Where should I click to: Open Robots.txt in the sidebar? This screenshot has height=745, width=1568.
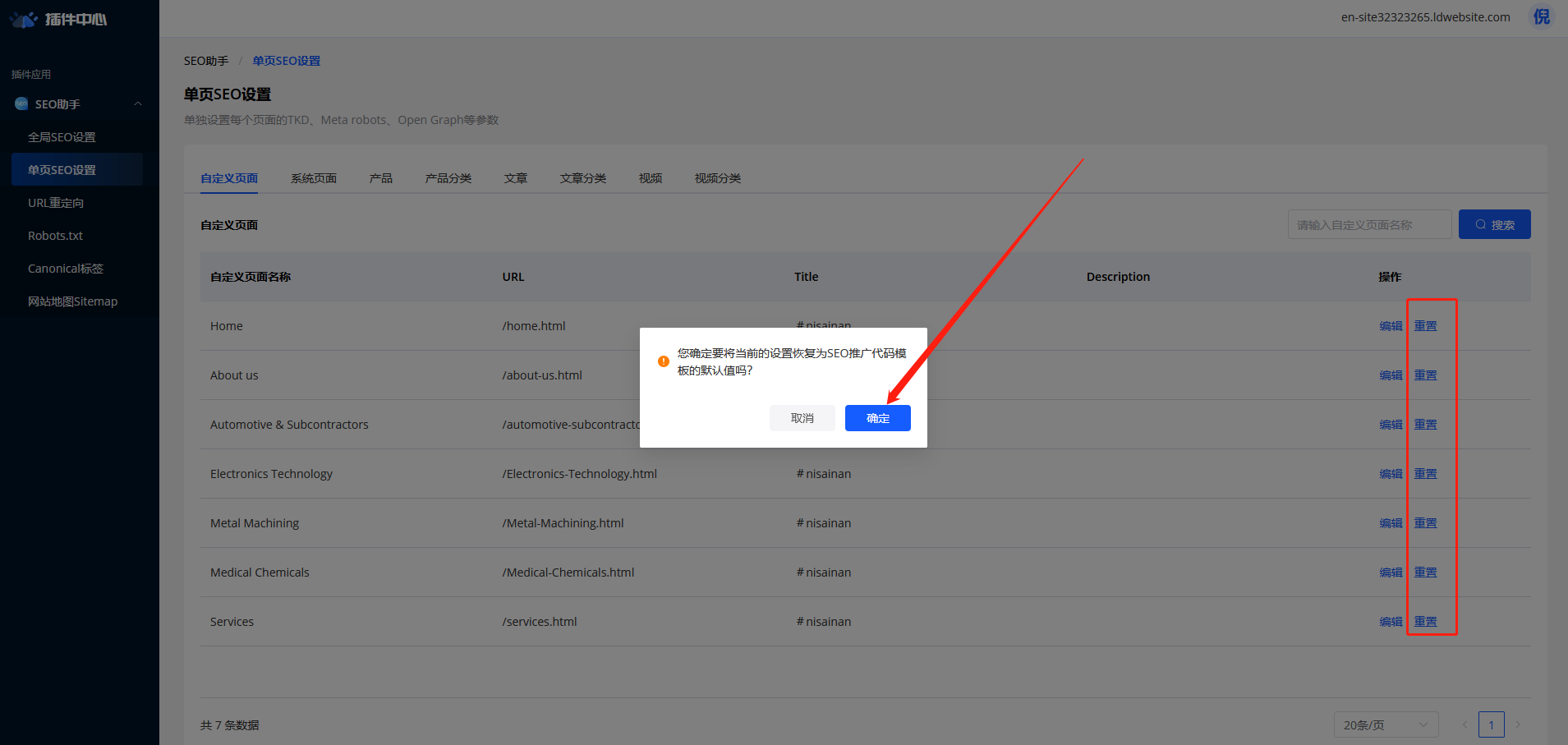[x=55, y=236]
